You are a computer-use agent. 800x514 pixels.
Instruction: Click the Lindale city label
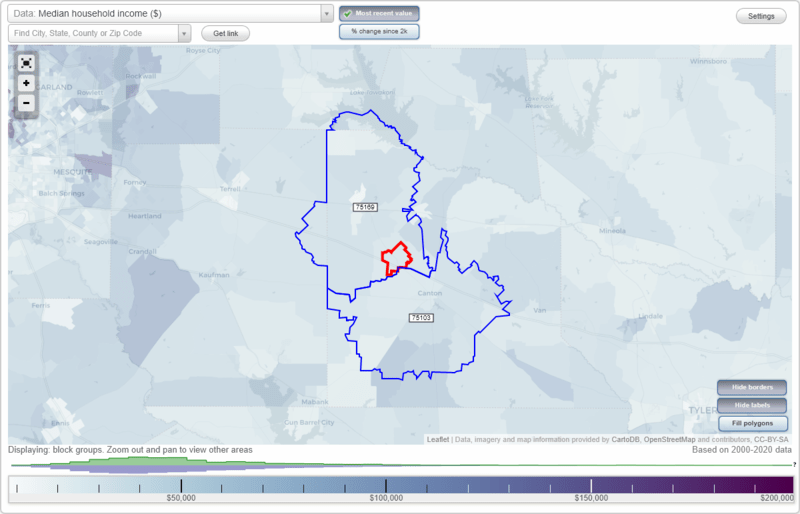click(x=651, y=316)
